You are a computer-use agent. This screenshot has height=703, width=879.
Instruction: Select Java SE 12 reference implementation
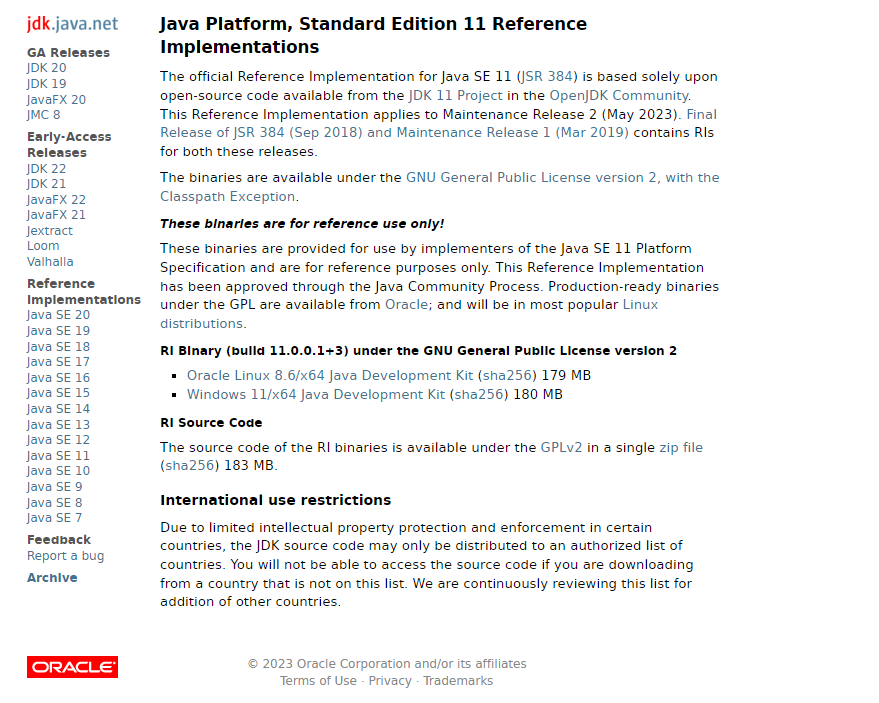58,440
